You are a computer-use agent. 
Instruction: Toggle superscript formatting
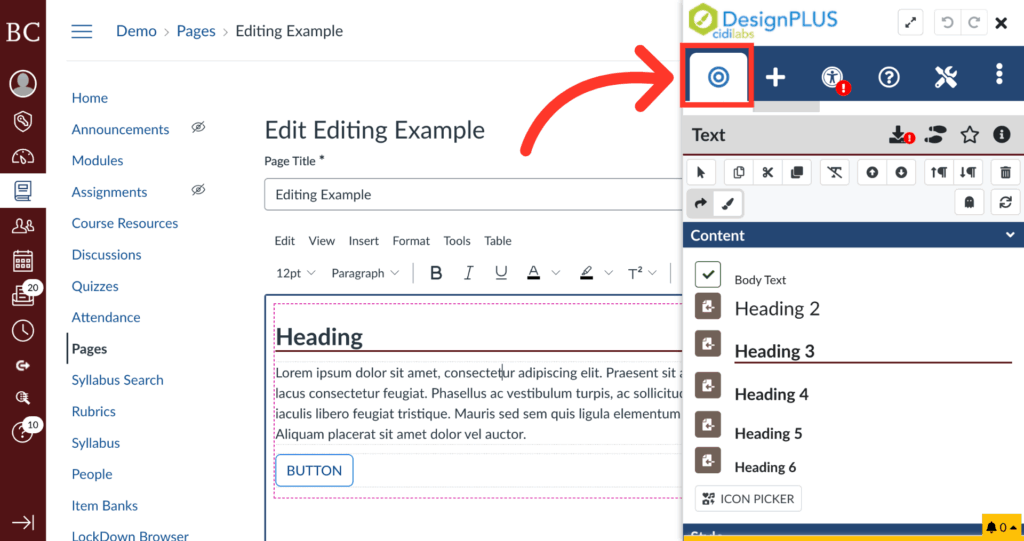pyautogui.click(x=635, y=273)
